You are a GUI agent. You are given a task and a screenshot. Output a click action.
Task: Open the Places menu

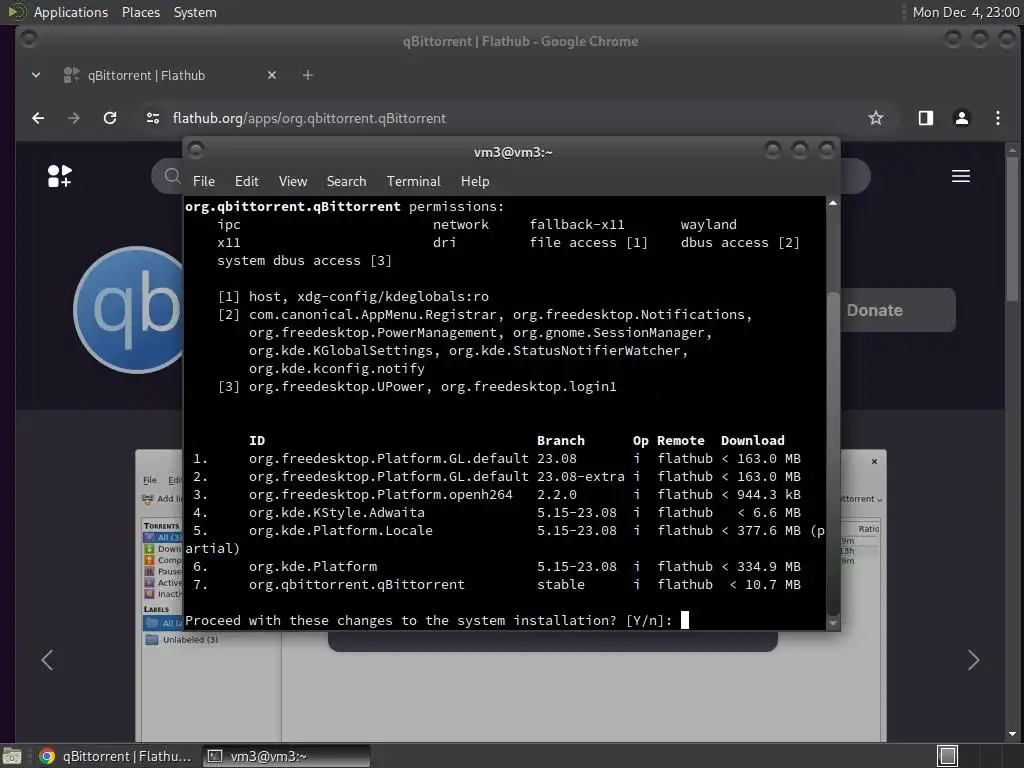140,12
